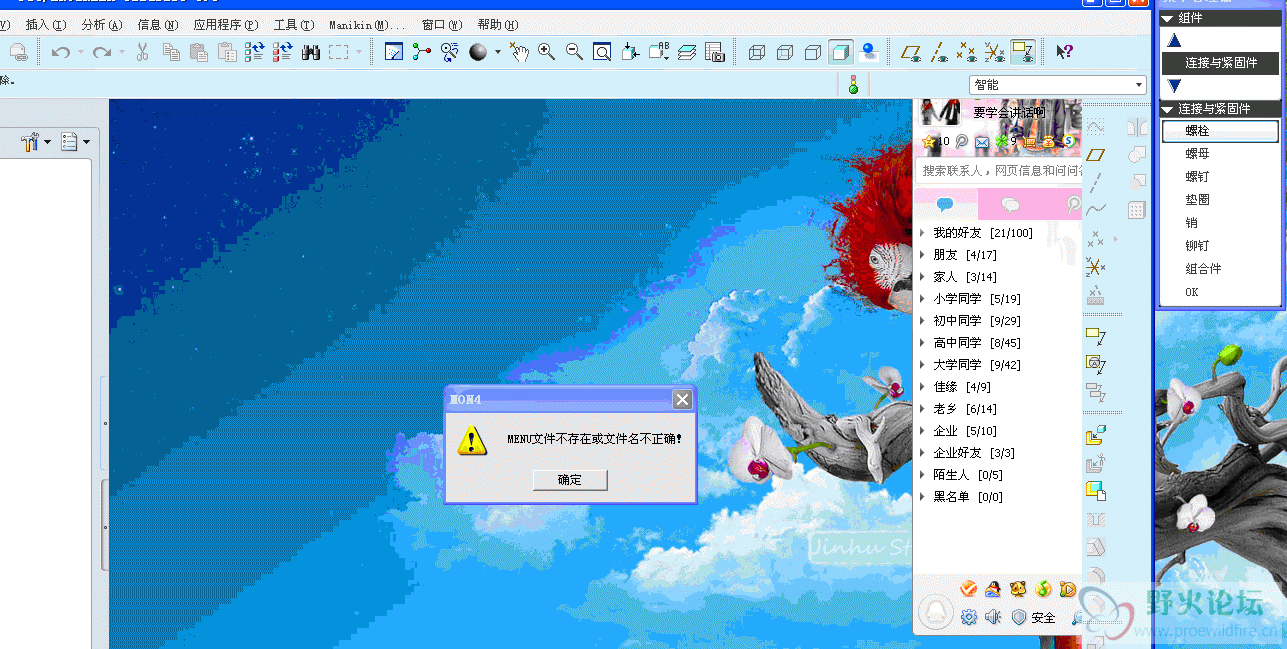Open the 帮助 menu
The height and width of the screenshot is (649, 1287).
click(497, 24)
